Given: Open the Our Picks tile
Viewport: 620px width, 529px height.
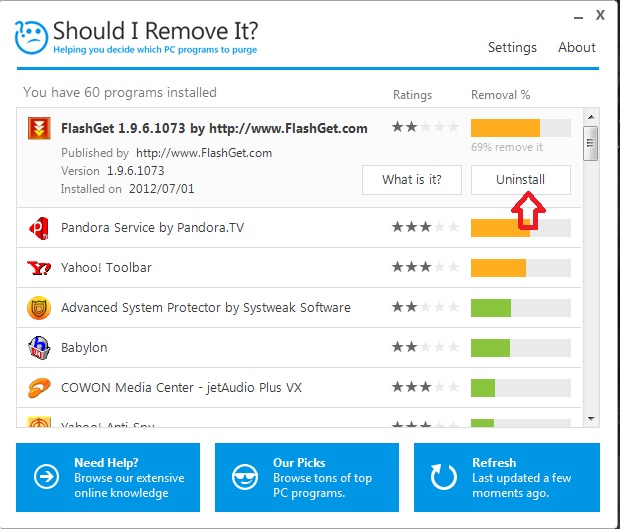Looking at the screenshot, I should (x=307, y=477).
